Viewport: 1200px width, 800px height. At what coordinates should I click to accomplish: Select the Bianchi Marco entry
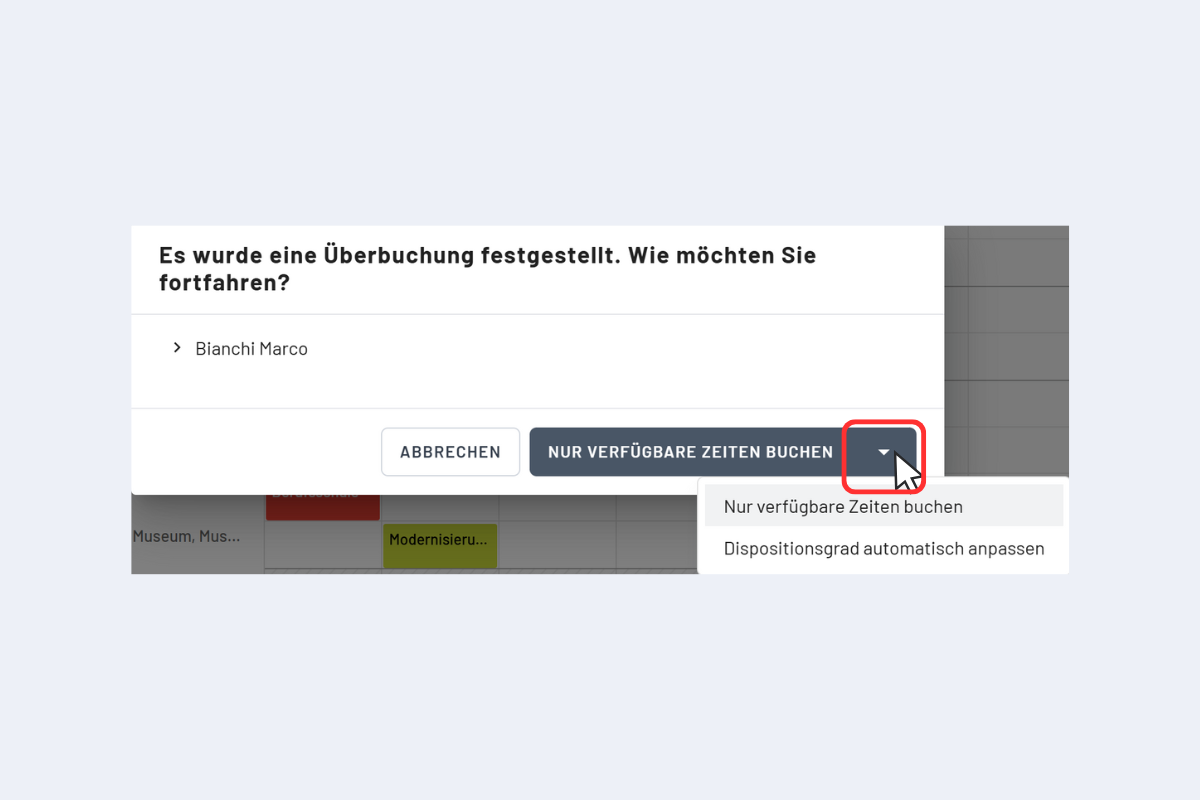tap(251, 349)
